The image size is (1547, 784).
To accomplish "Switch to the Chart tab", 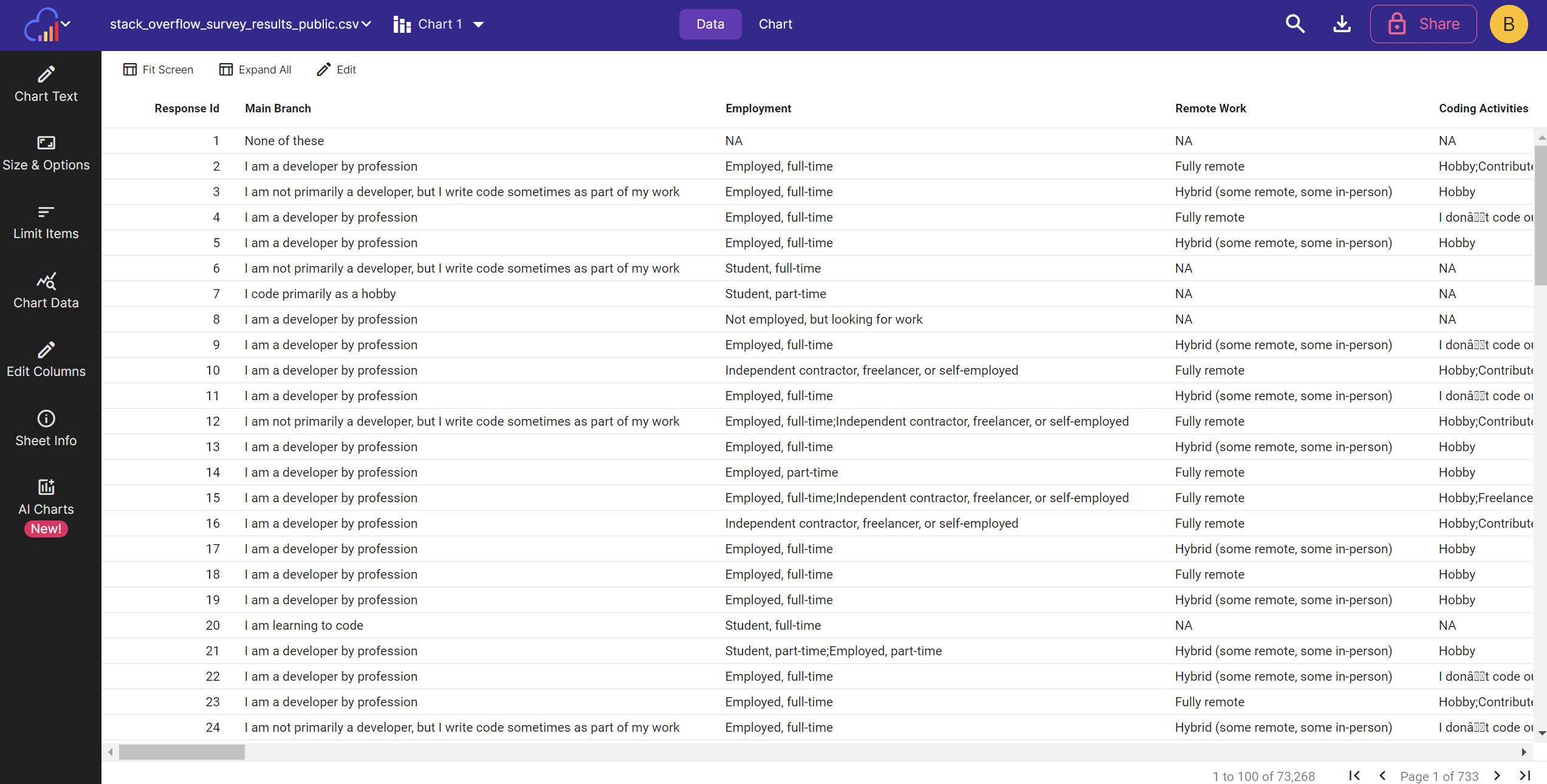I will [775, 24].
